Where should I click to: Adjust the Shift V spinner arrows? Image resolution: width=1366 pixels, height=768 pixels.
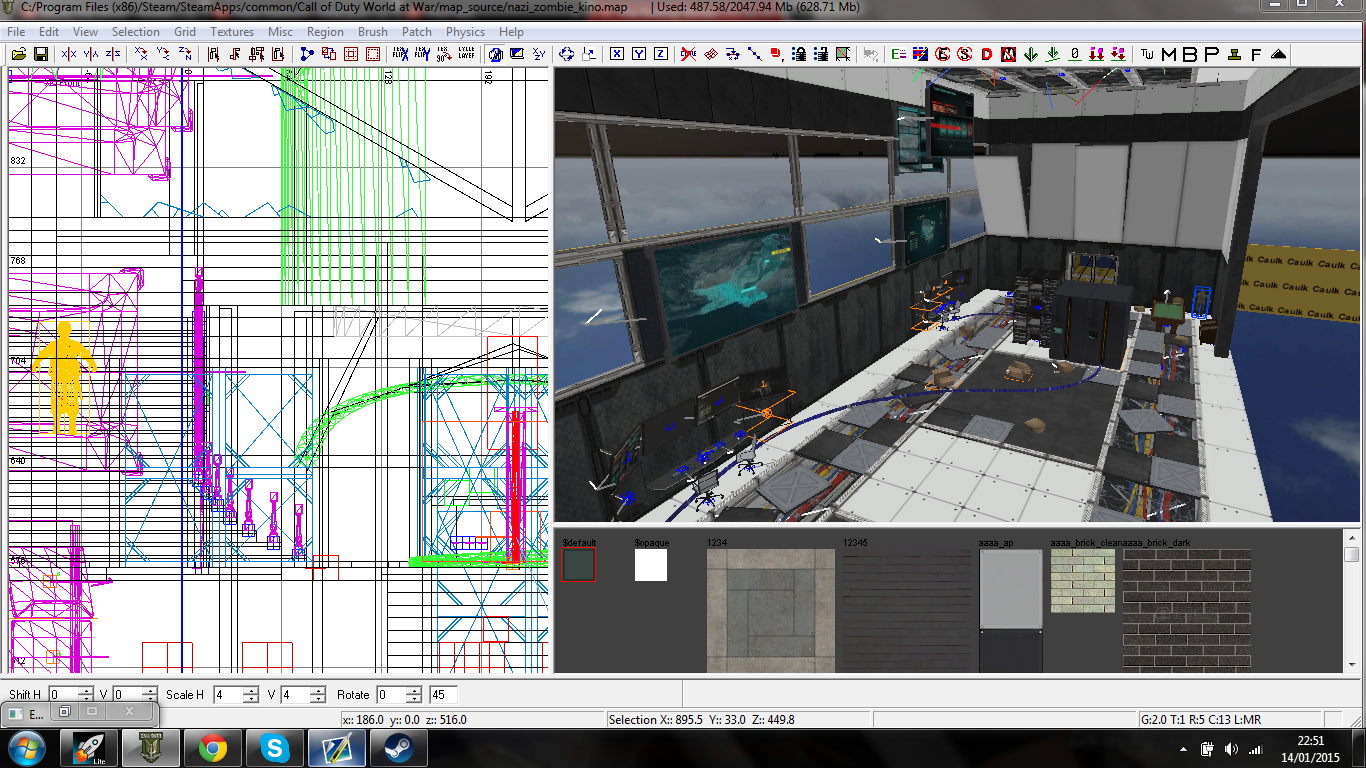click(149, 694)
